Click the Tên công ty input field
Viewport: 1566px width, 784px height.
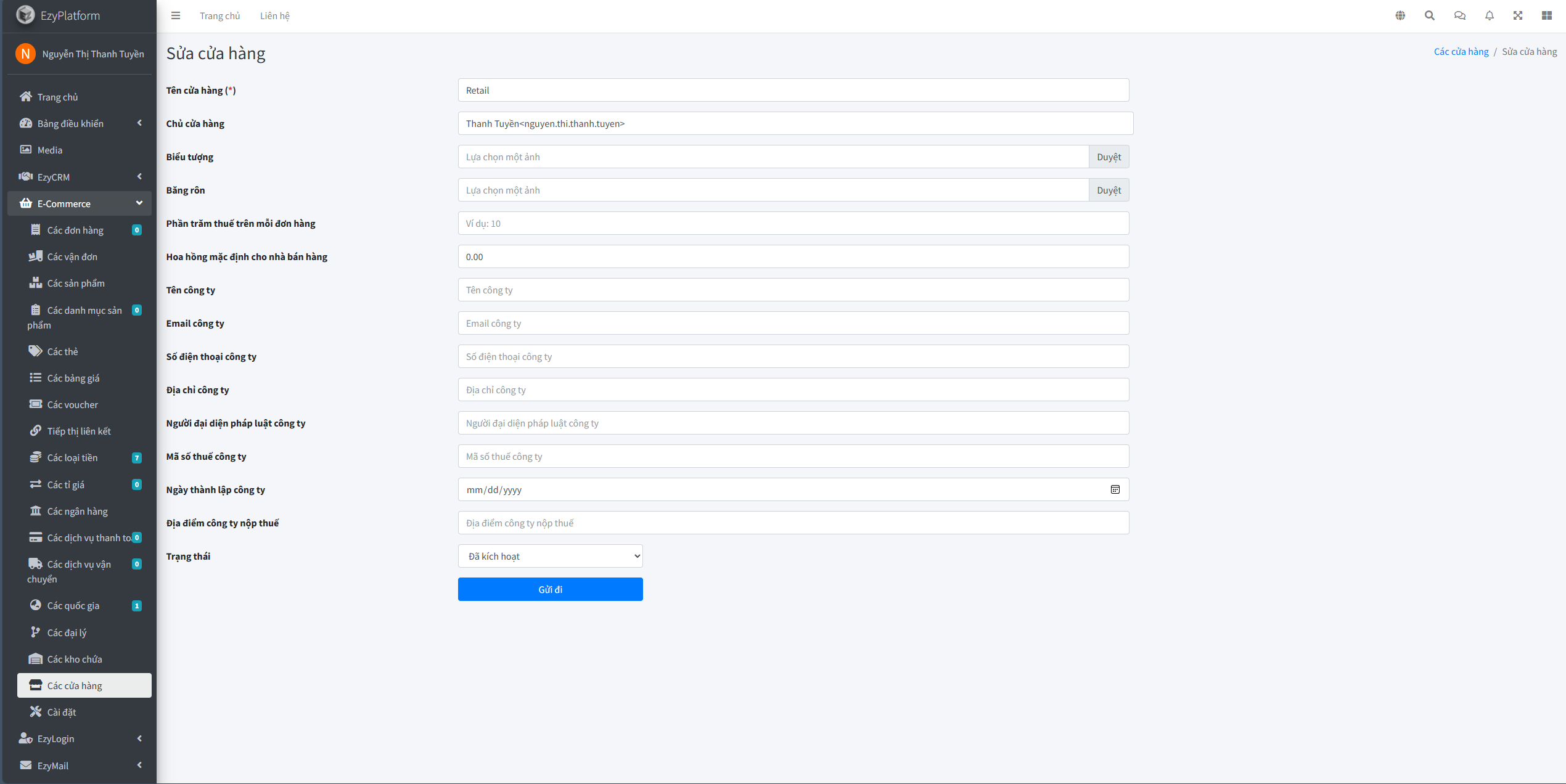[793, 290]
